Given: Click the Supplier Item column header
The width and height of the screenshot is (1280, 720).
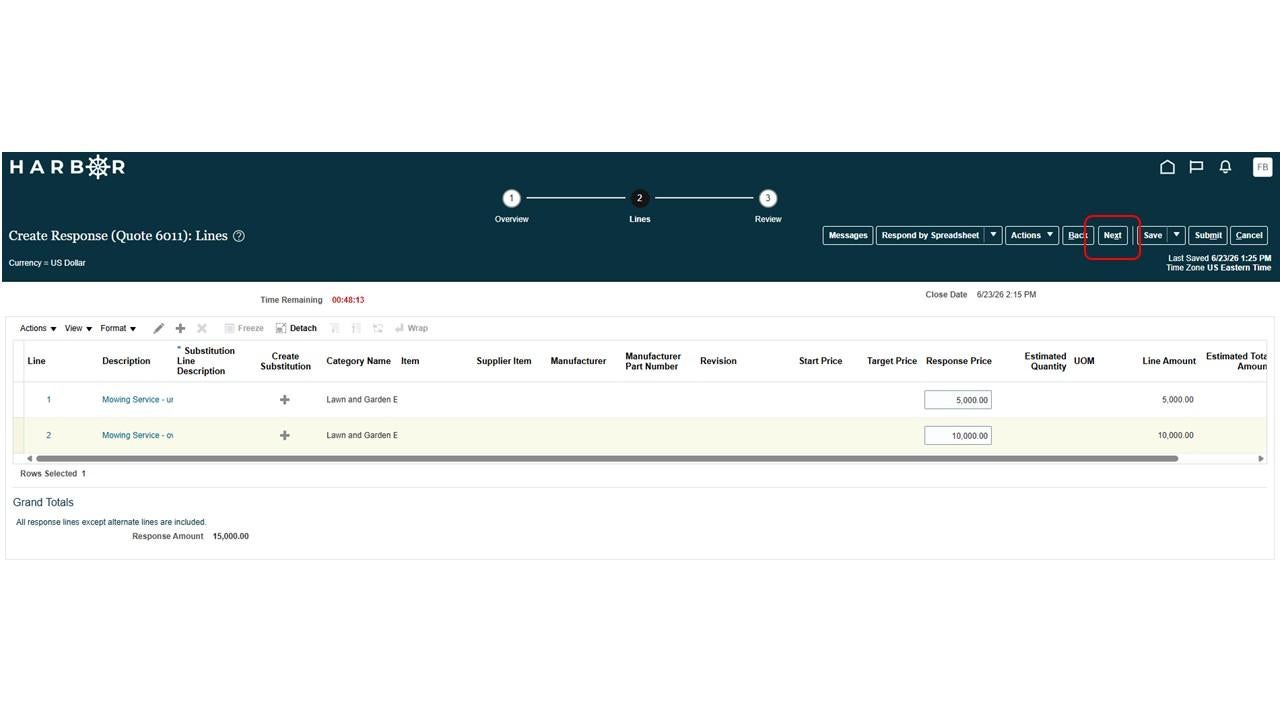Looking at the screenshot, I should tap(504, 361).
